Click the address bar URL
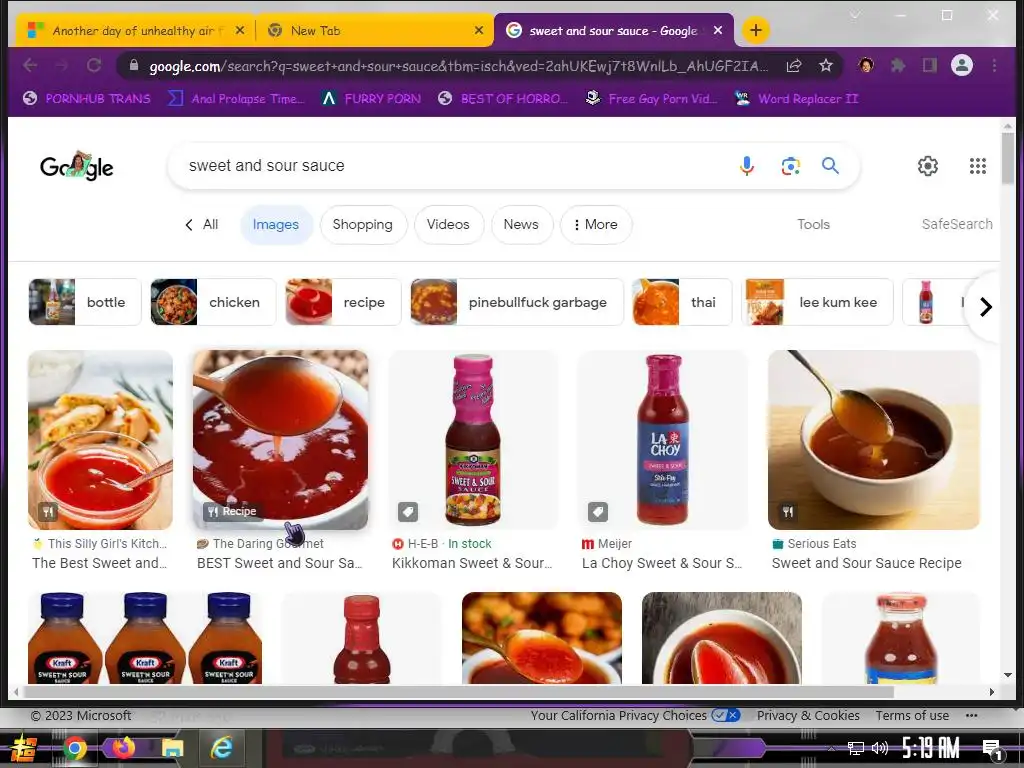Screen dimensions: 1024x768 [457, 66]
